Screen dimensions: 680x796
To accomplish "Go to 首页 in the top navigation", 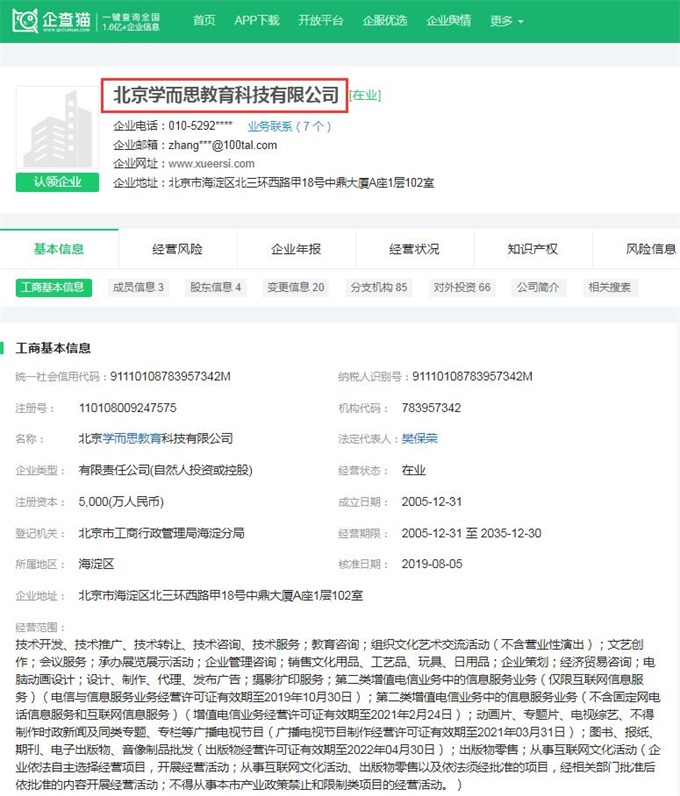I will tap(204, 21).
